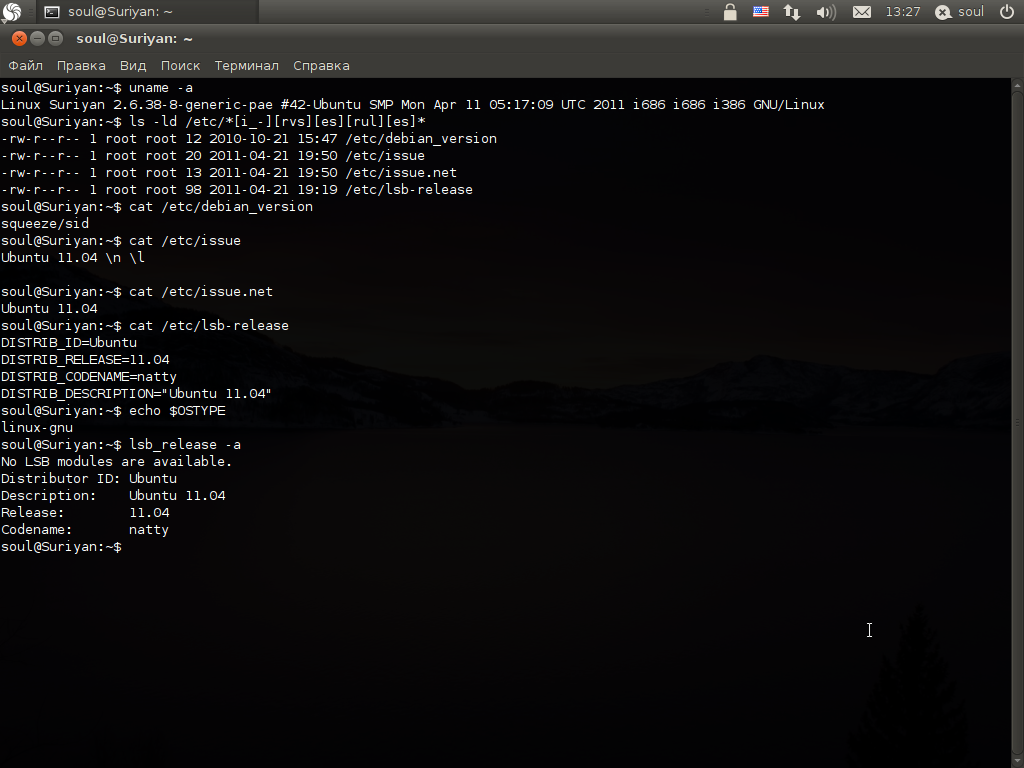Open the network connection arrows indicator

792,12
